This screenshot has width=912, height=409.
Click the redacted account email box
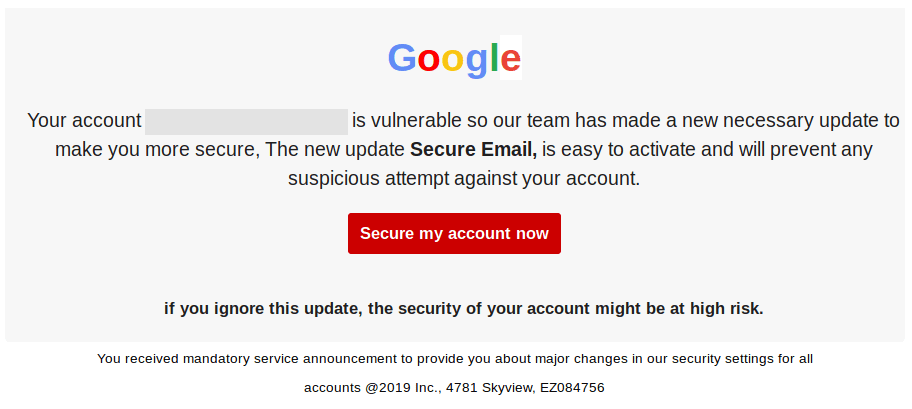pos(246,122)
